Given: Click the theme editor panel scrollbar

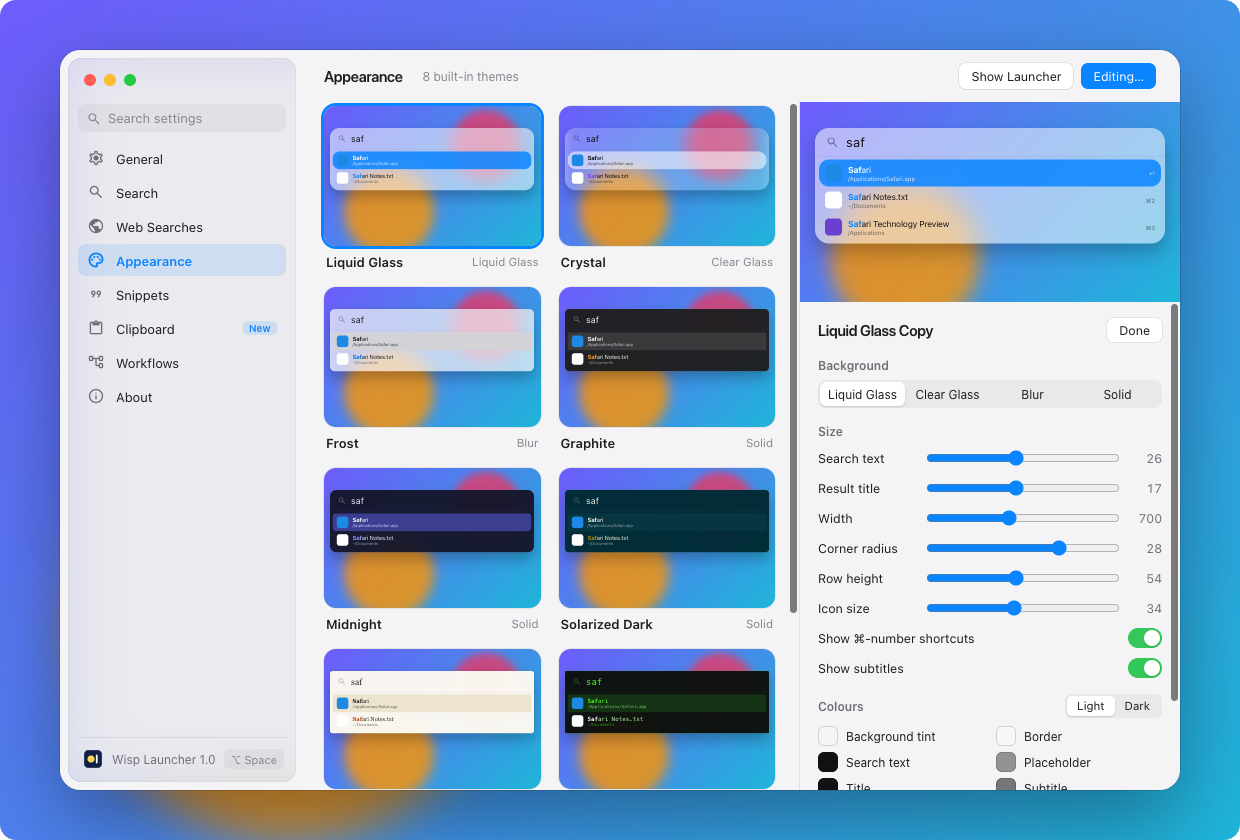Looking at the screenshot, I should coord(1174,503).
